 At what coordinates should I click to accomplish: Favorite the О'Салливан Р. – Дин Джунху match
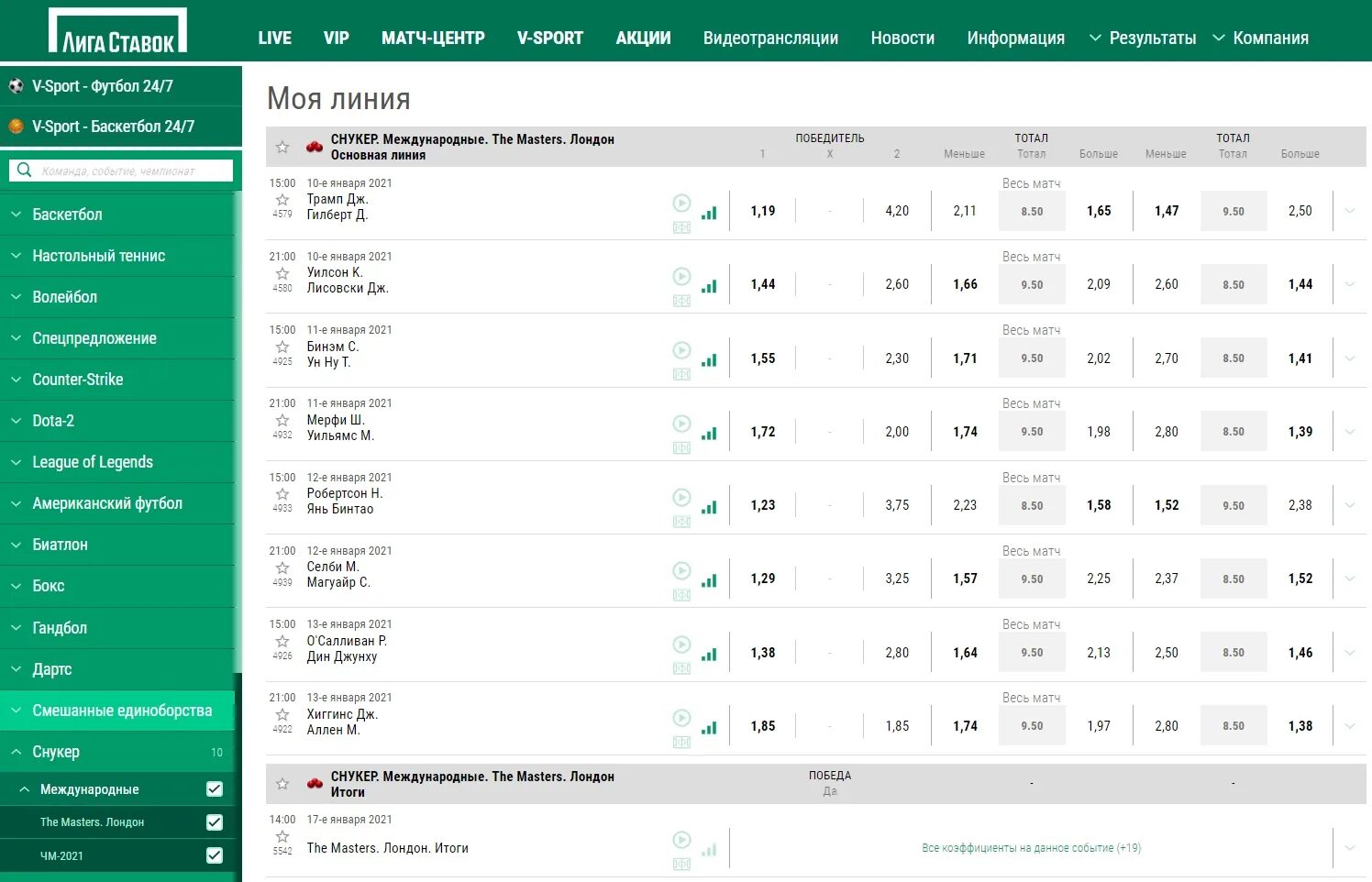(282, 641)
